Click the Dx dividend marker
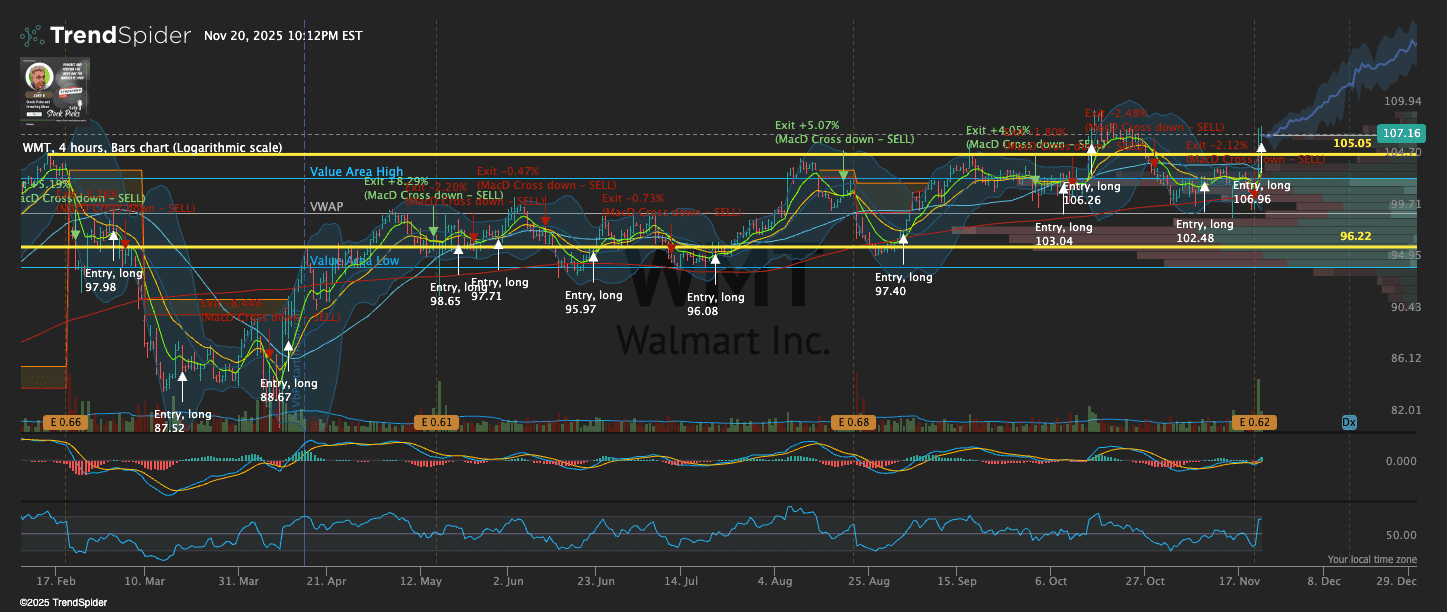This screenshot has width=1447, height=612. tap(1349, 423)
